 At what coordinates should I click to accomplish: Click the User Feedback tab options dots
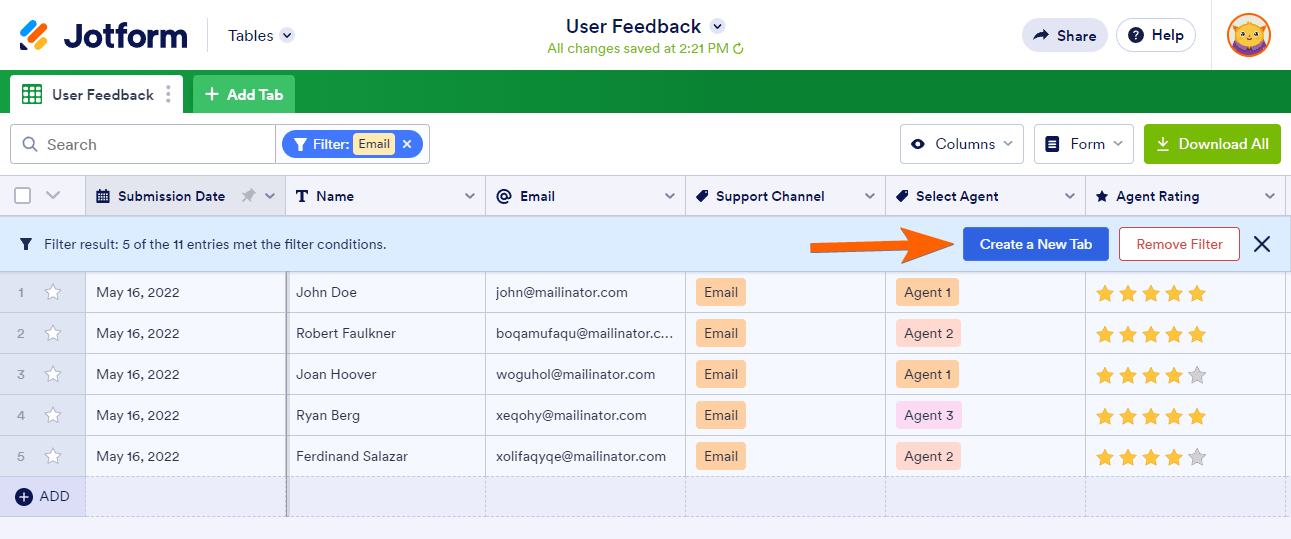tap(168, 95)
